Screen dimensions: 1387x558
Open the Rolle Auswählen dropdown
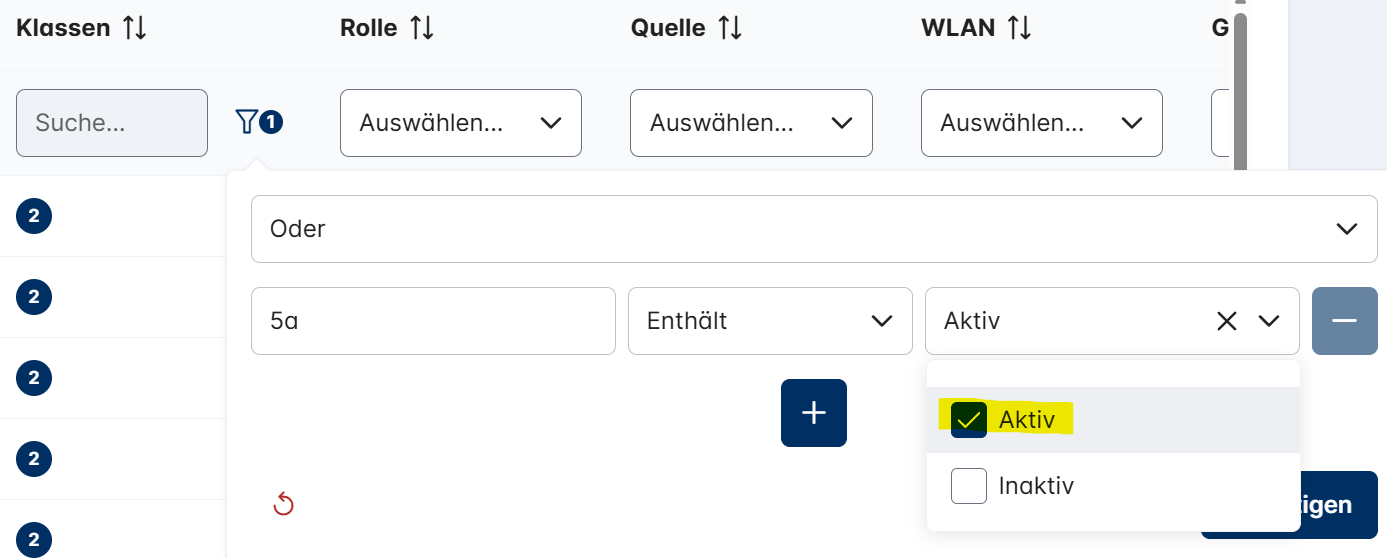coord(460,123)
